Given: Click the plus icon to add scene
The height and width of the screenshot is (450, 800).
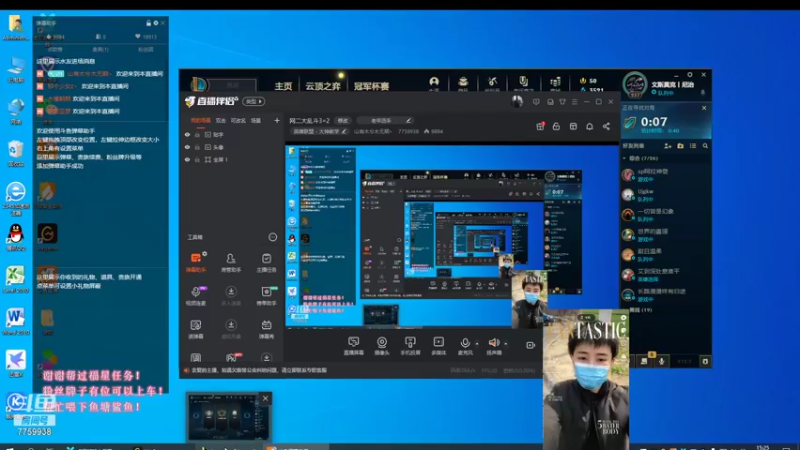Looking at the screenshot, I should [277, 120].
